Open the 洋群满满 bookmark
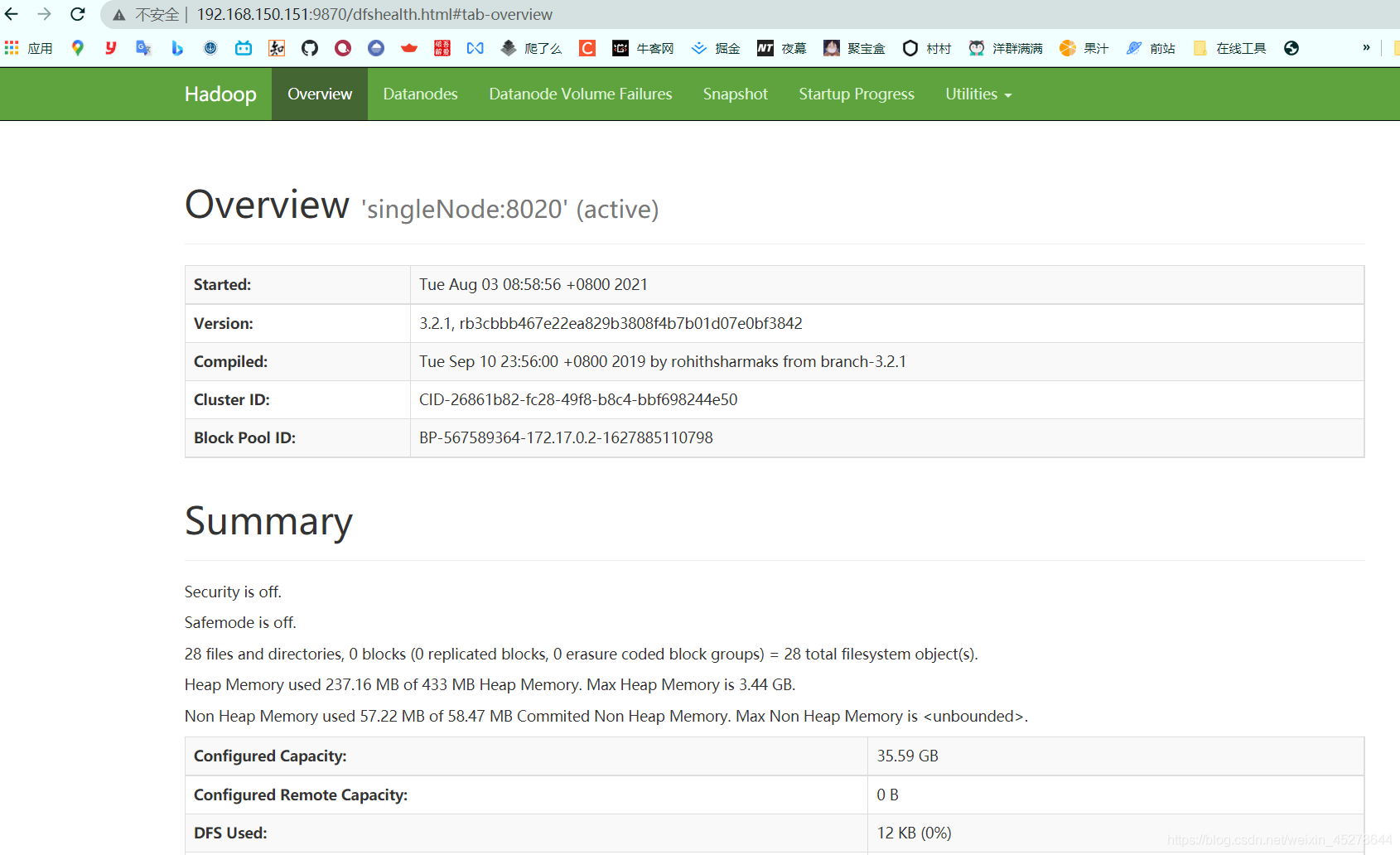1400x855 pixels. point(1006,48)
